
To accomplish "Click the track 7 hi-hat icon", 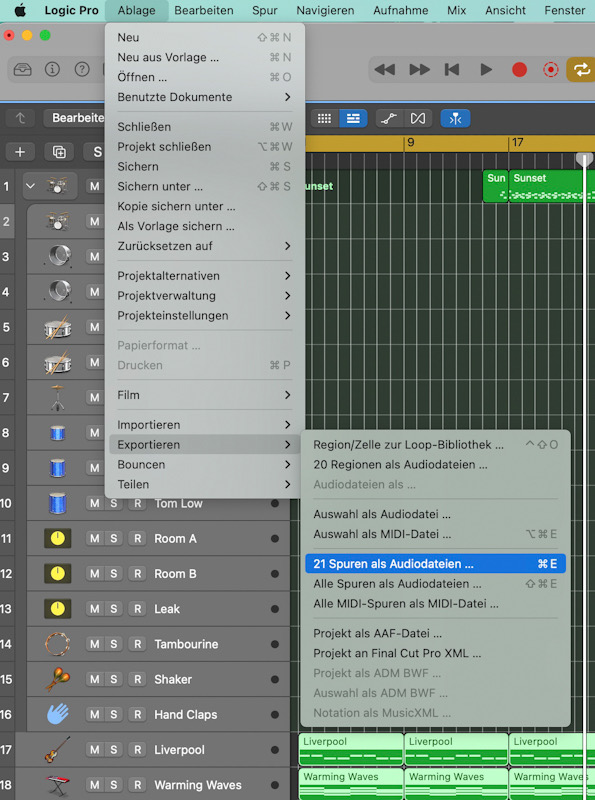I will pyautogui.click(x=57, y=397).
